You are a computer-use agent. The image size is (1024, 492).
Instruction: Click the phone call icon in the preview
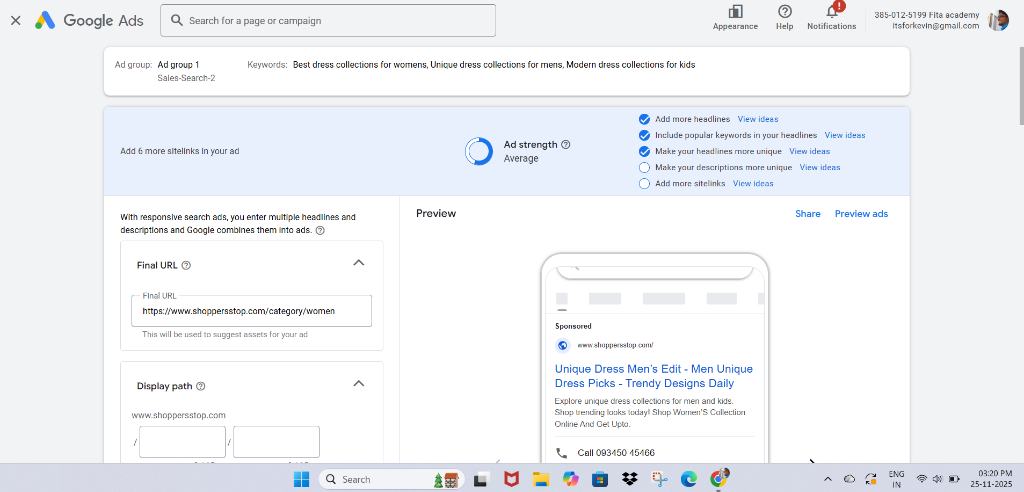click(x=562, y=452)
